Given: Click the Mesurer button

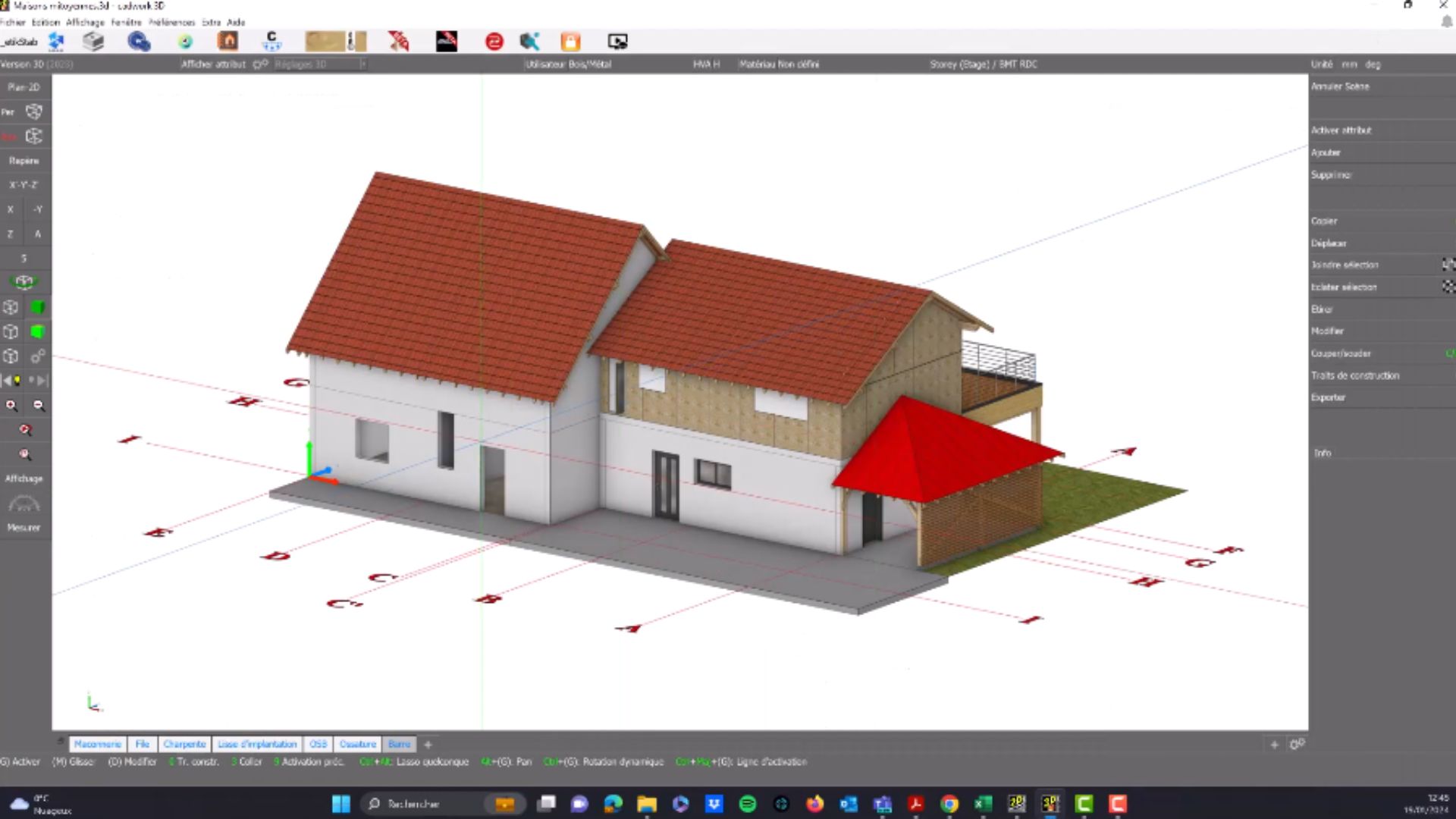Looking at the screenshot, I should [24, 527].
